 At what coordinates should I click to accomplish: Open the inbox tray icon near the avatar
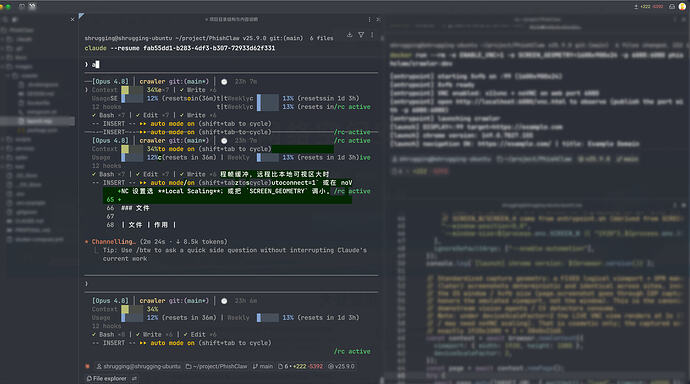click(x=672, y=7)
